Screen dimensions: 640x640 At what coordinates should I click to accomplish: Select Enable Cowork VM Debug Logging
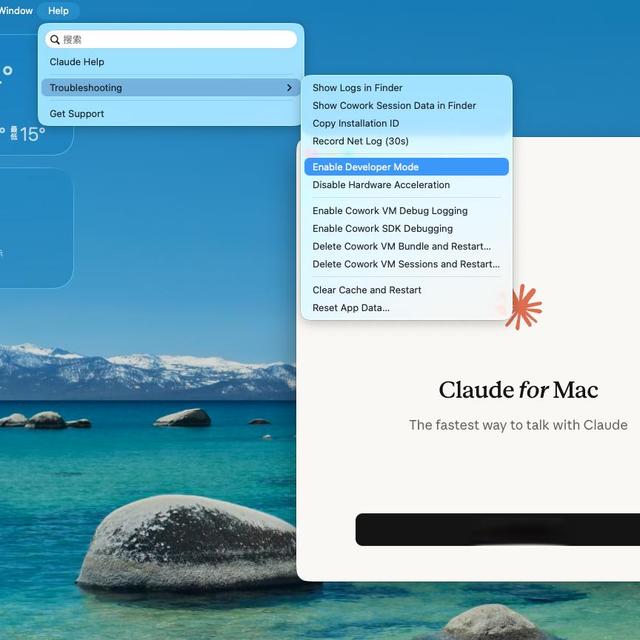406,211
